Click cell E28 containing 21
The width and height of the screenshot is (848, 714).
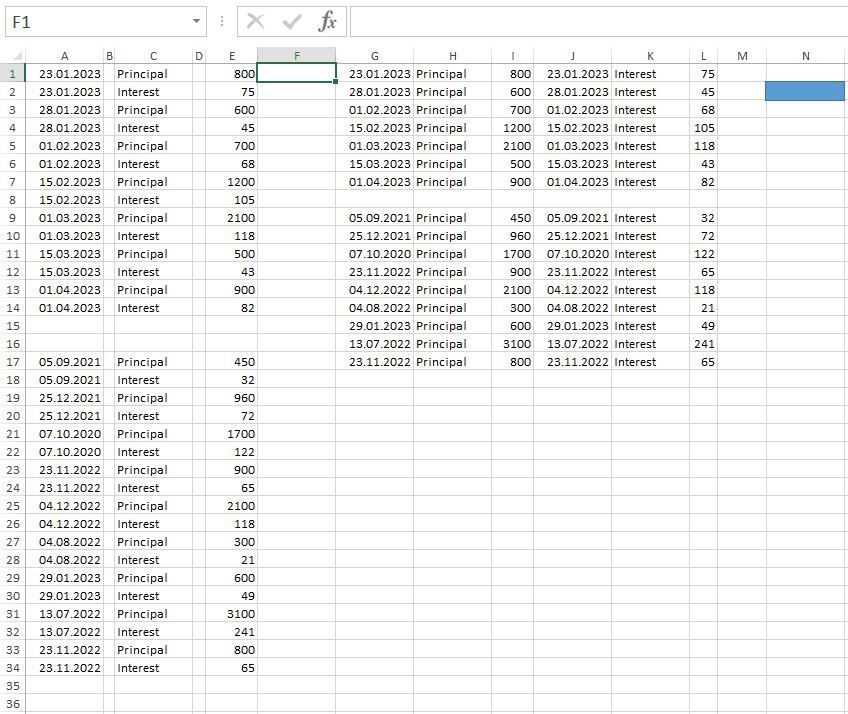(x=231, y=559)
